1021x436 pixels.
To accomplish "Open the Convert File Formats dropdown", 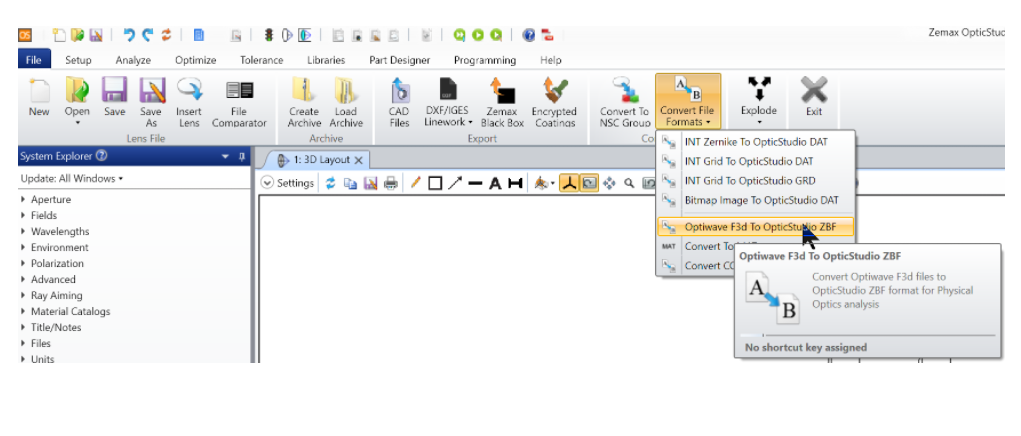I will point(688,102).
